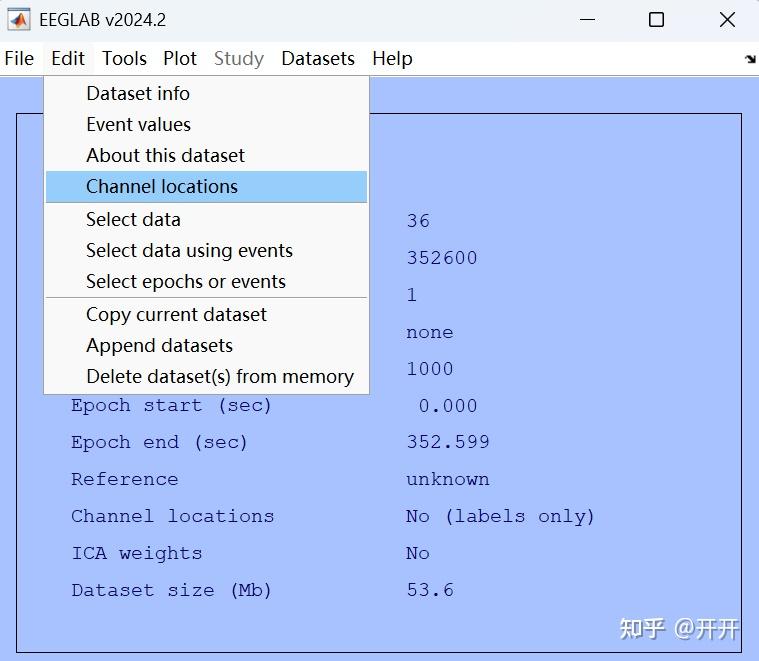The image size is (759, 661).
Task: Choose Dataset info from Edit menu
Action: pos(207,93)
